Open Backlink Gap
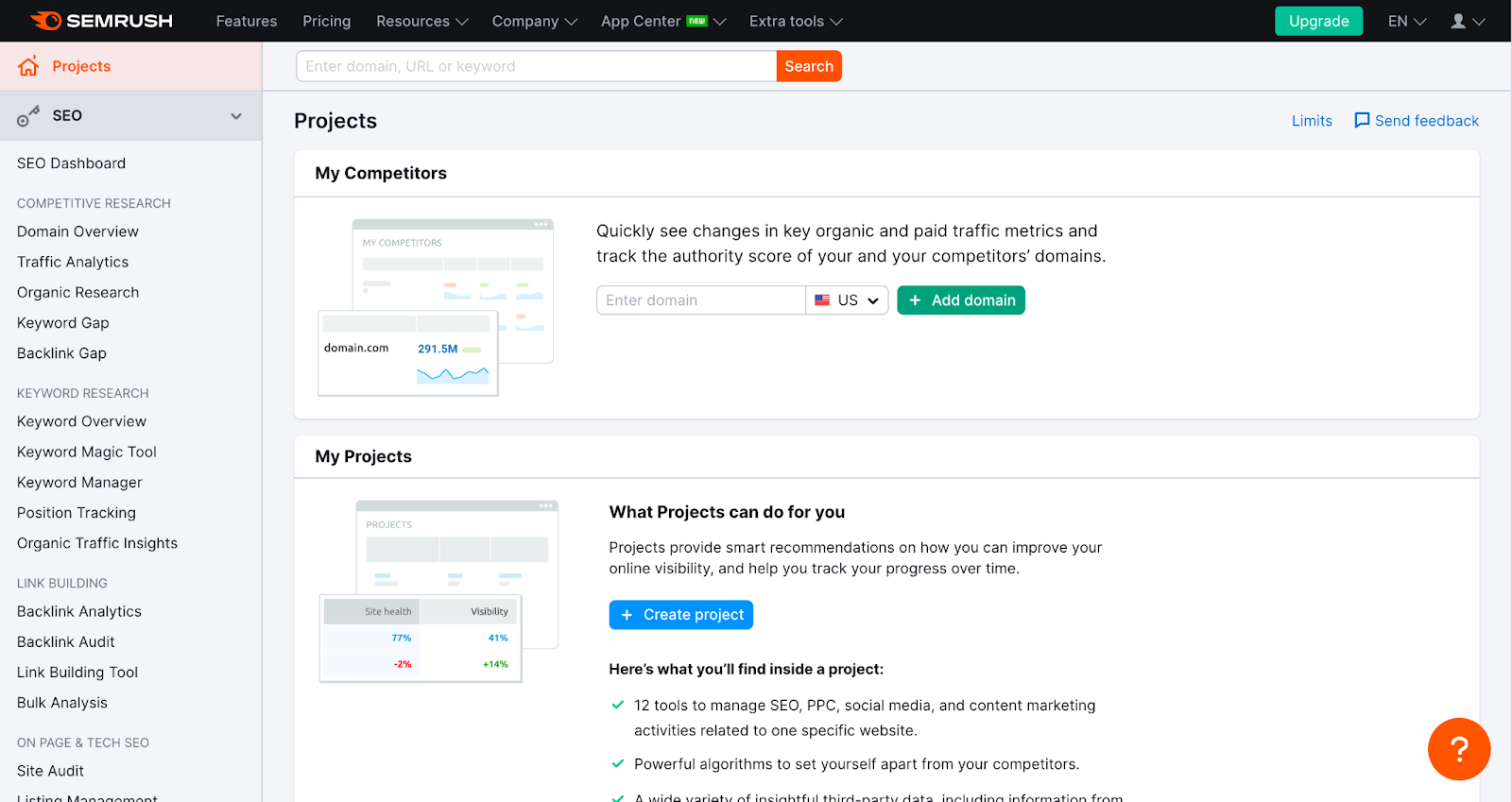 coord(61,353)
